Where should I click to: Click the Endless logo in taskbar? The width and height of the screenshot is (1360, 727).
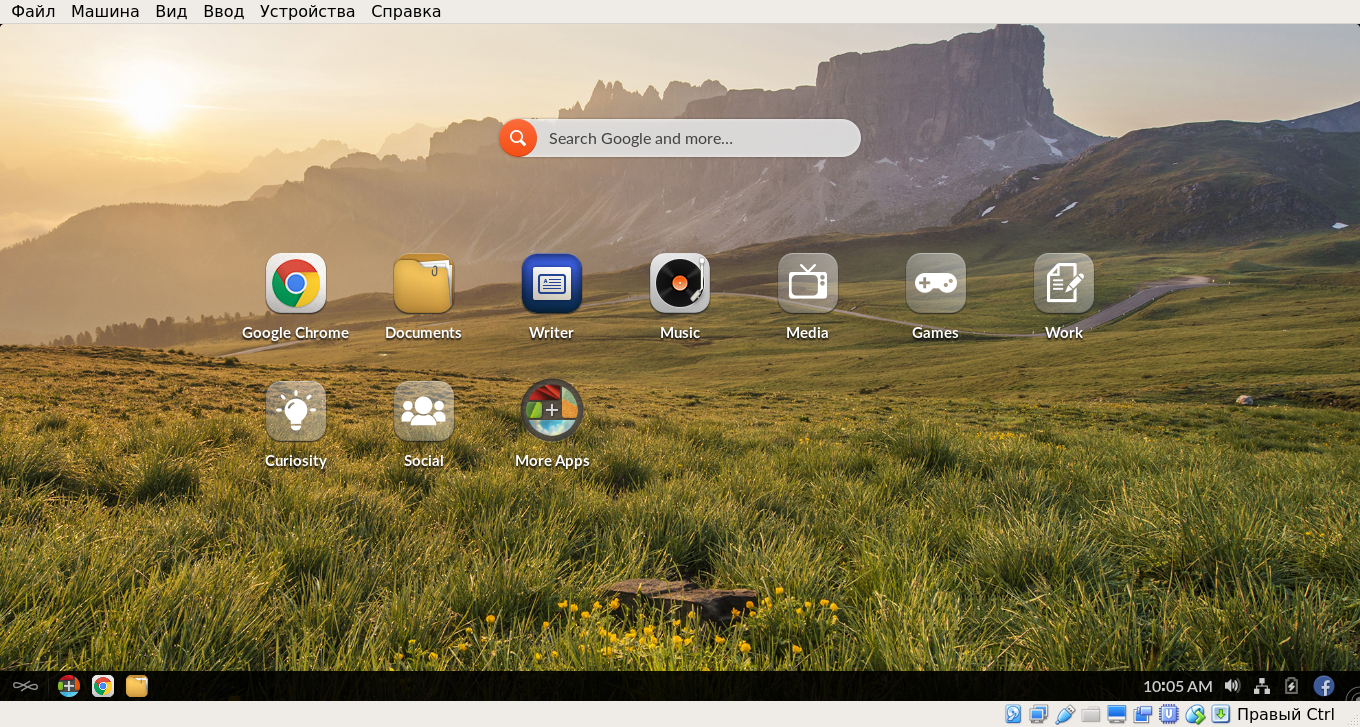pos(25,686)
